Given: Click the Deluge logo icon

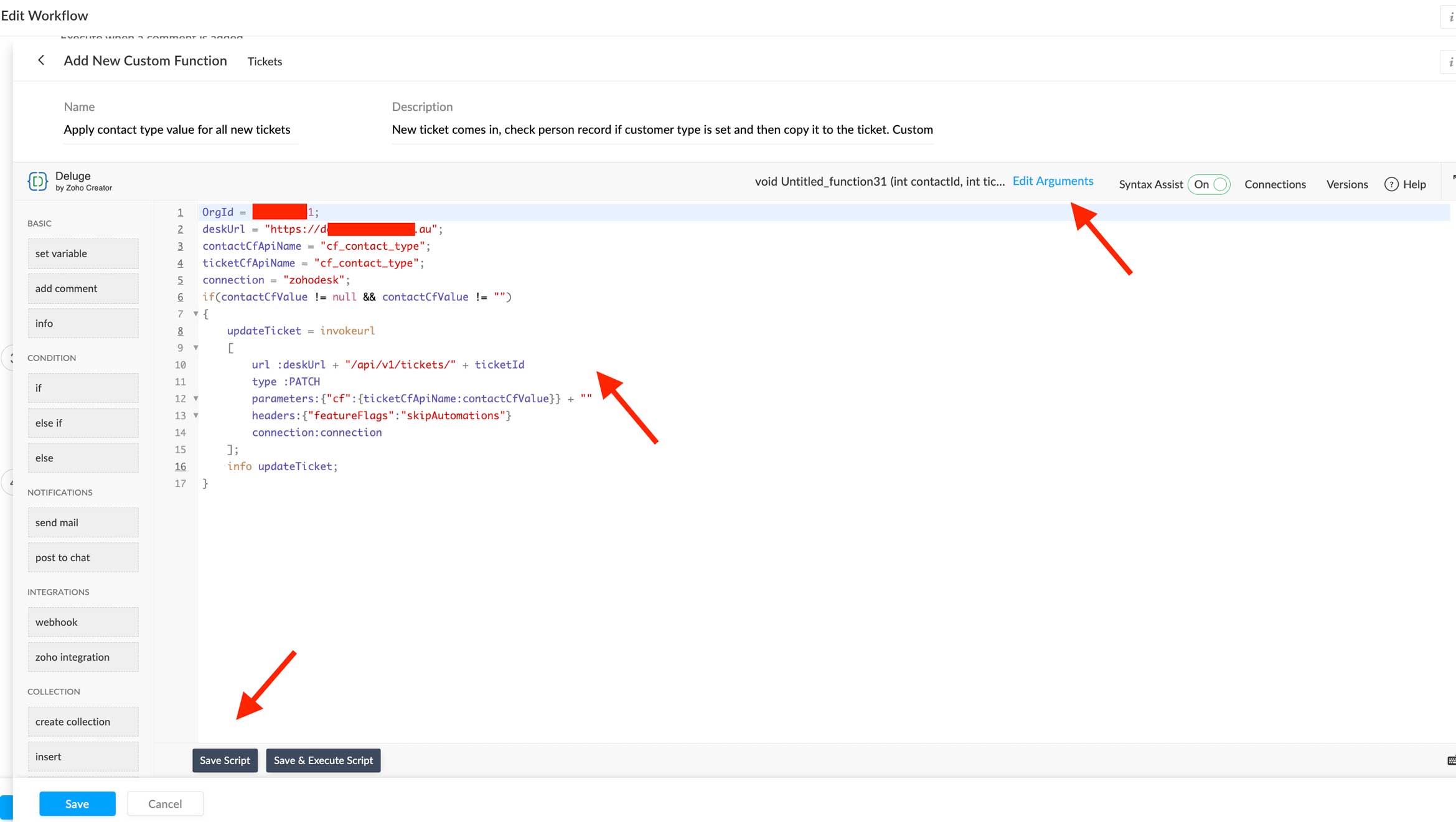Looking at the screenshot, I should pyautogui.click(x=37, y=181).
